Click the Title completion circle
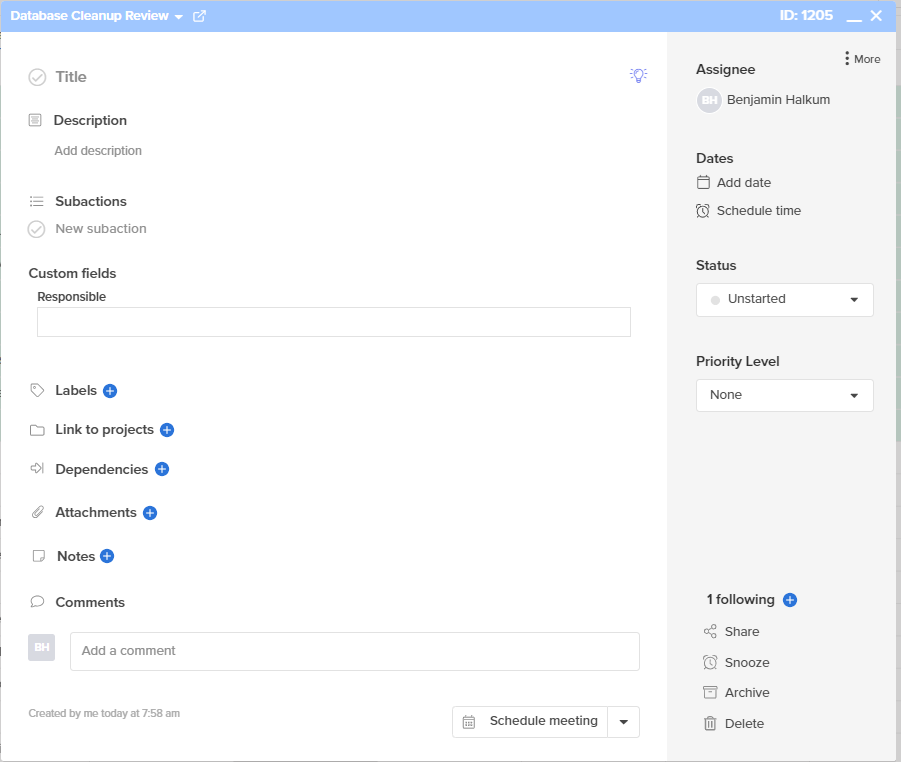The image size is (901, 762). pos(37,76)
